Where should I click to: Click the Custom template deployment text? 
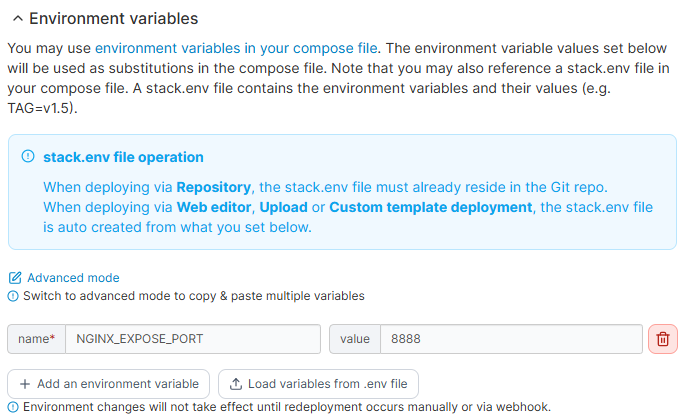(430, 207)
